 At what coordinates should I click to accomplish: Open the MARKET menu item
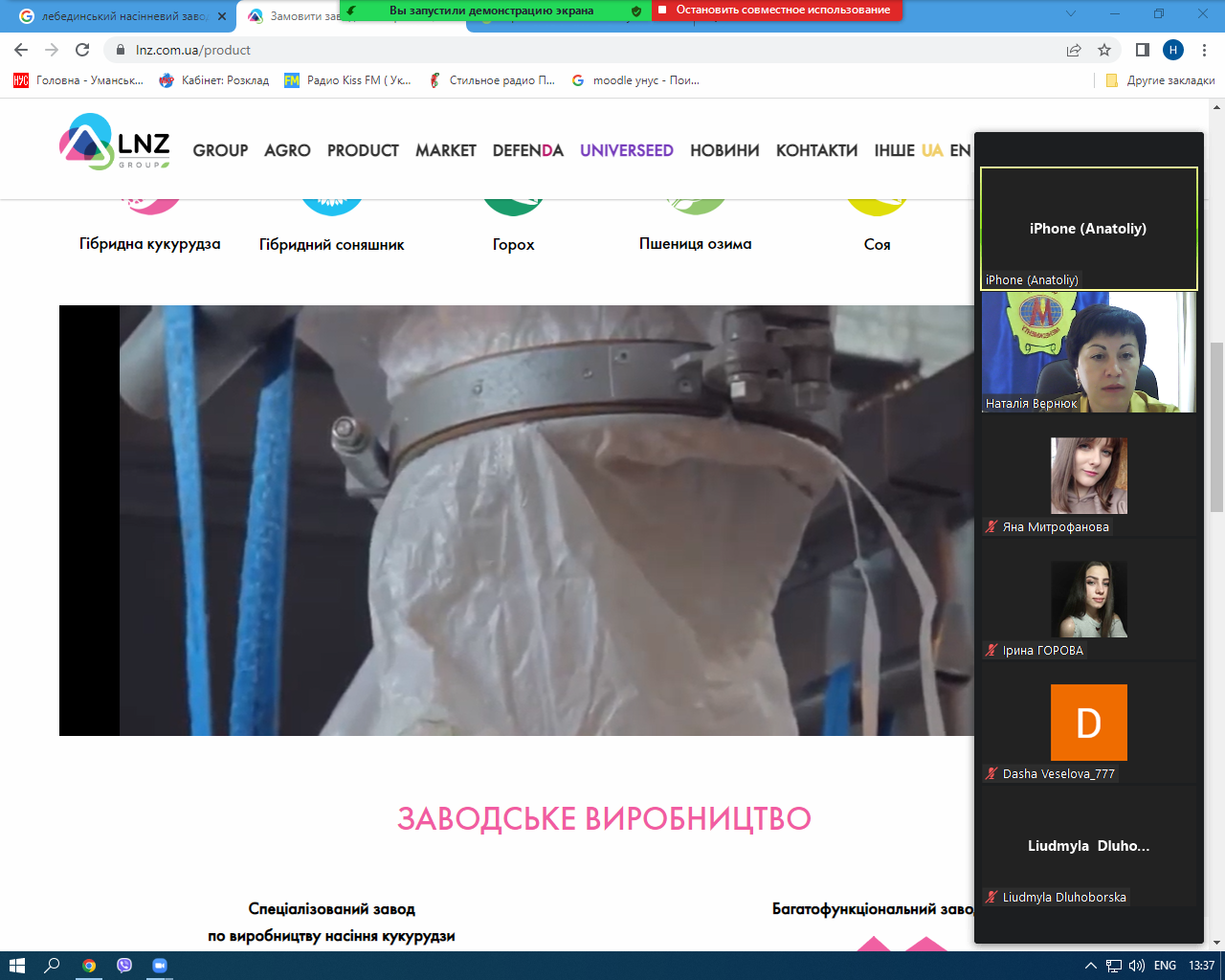coord(446,150)
